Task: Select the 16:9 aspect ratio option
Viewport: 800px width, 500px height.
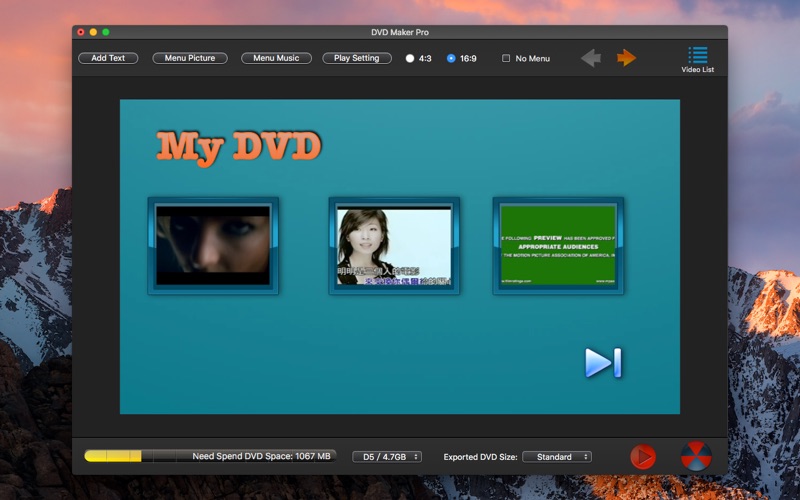Action: click(x=451, y=59)
